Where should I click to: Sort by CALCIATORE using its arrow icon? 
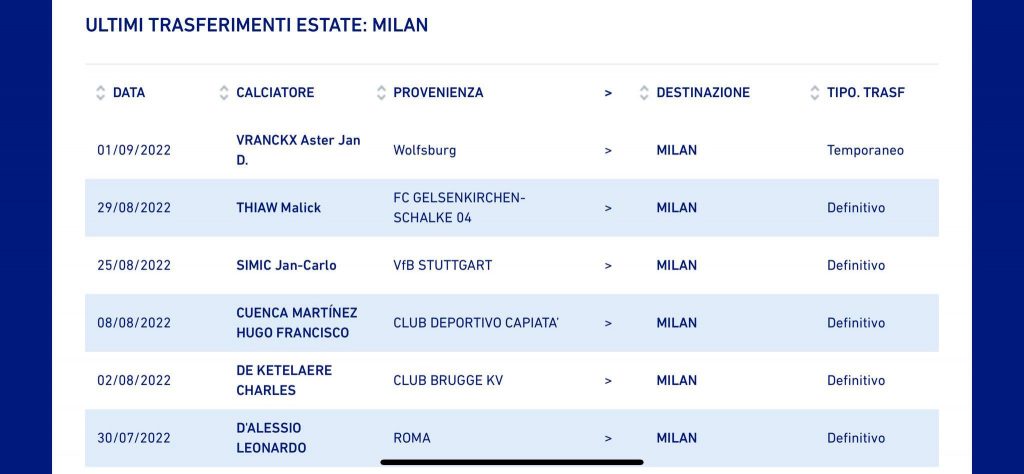coord(224,93)
